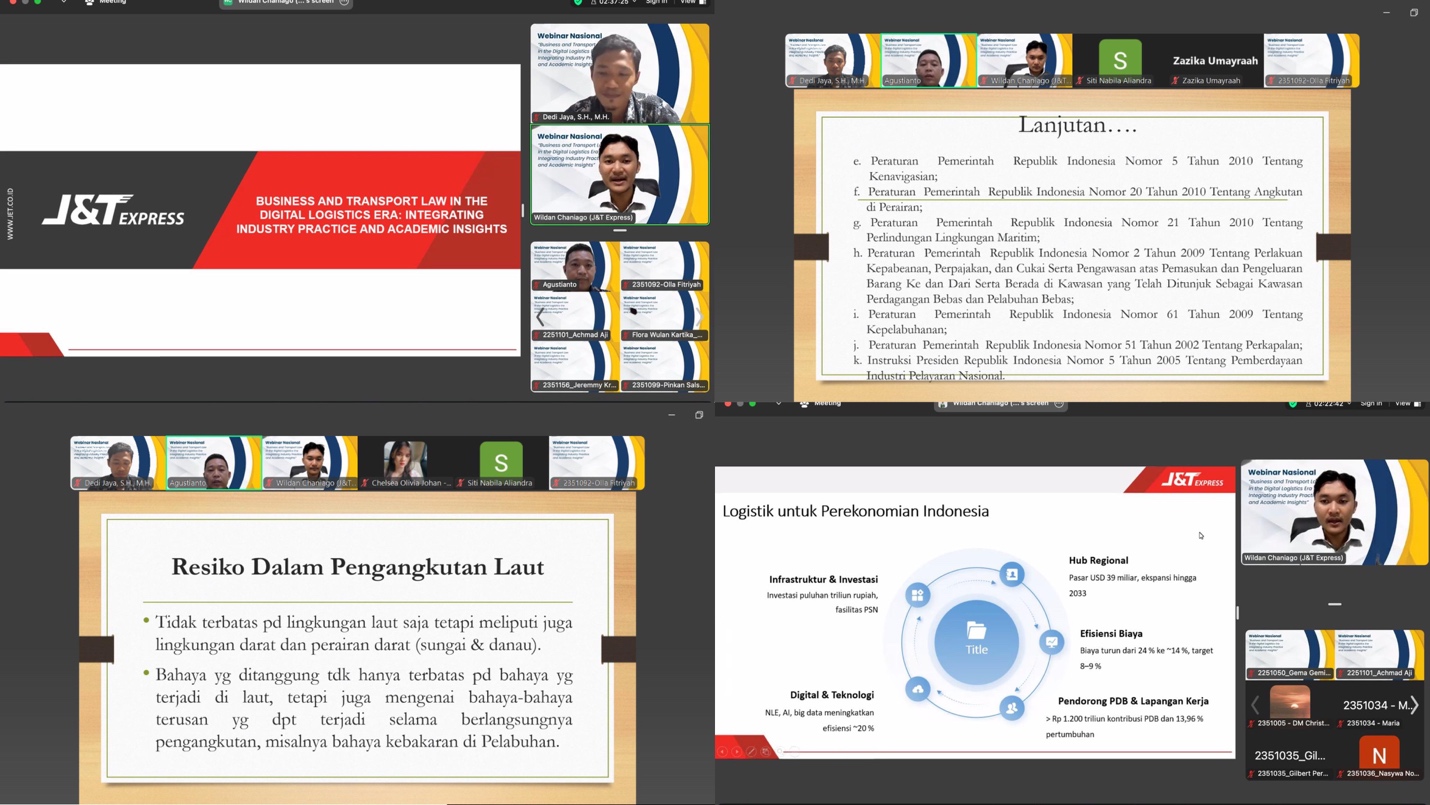
Task: Expand the chevron next to the traffic light buttons
Action: pos(63,4)
